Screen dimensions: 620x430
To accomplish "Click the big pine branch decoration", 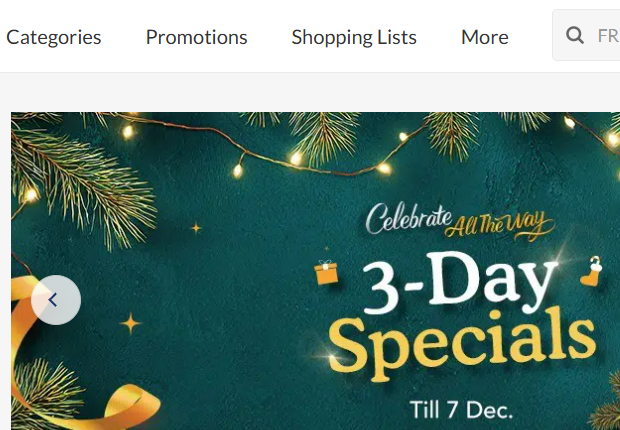I will (x=83, y=182).
